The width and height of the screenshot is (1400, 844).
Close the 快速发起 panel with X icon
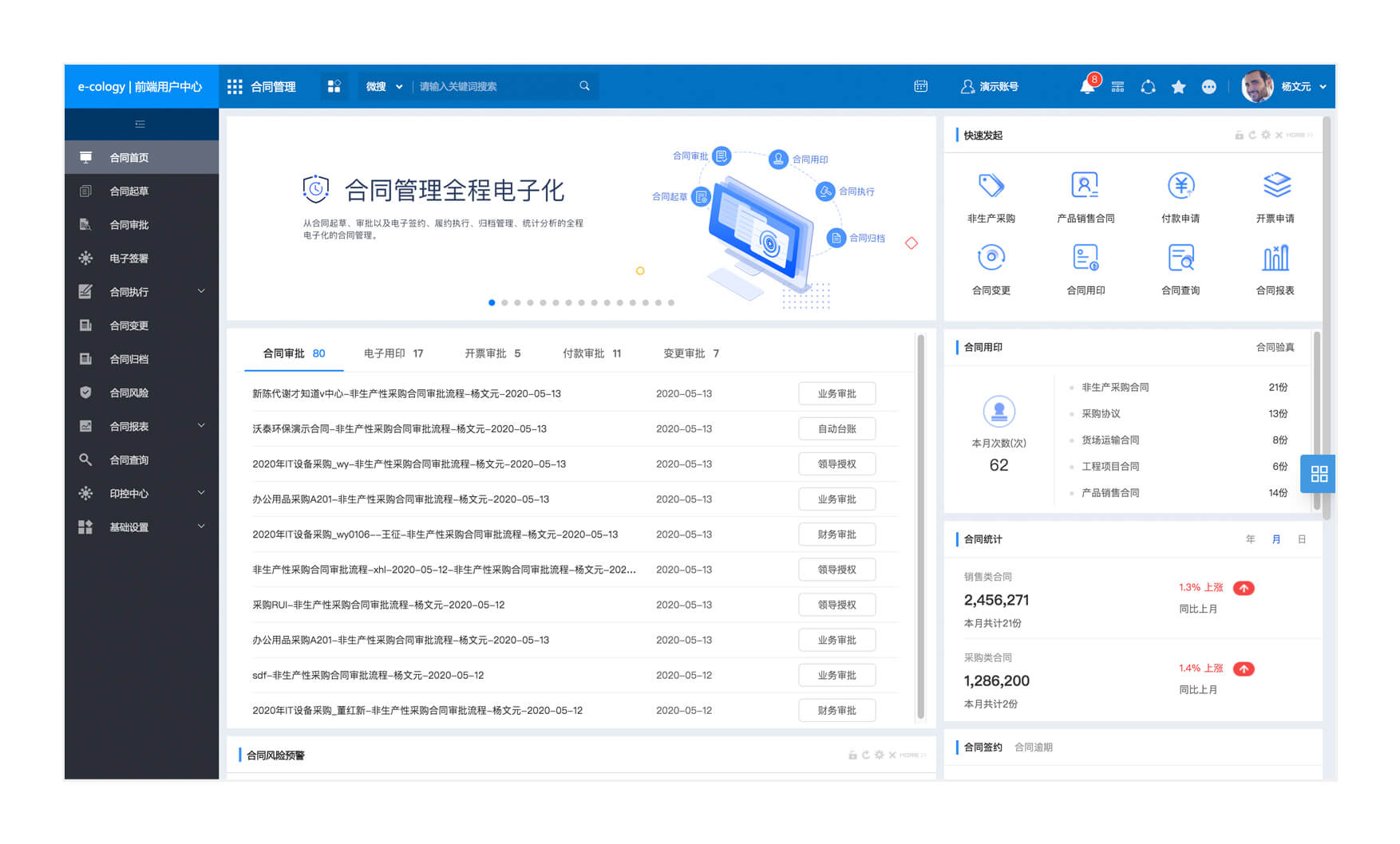(x=1279, y=136)
